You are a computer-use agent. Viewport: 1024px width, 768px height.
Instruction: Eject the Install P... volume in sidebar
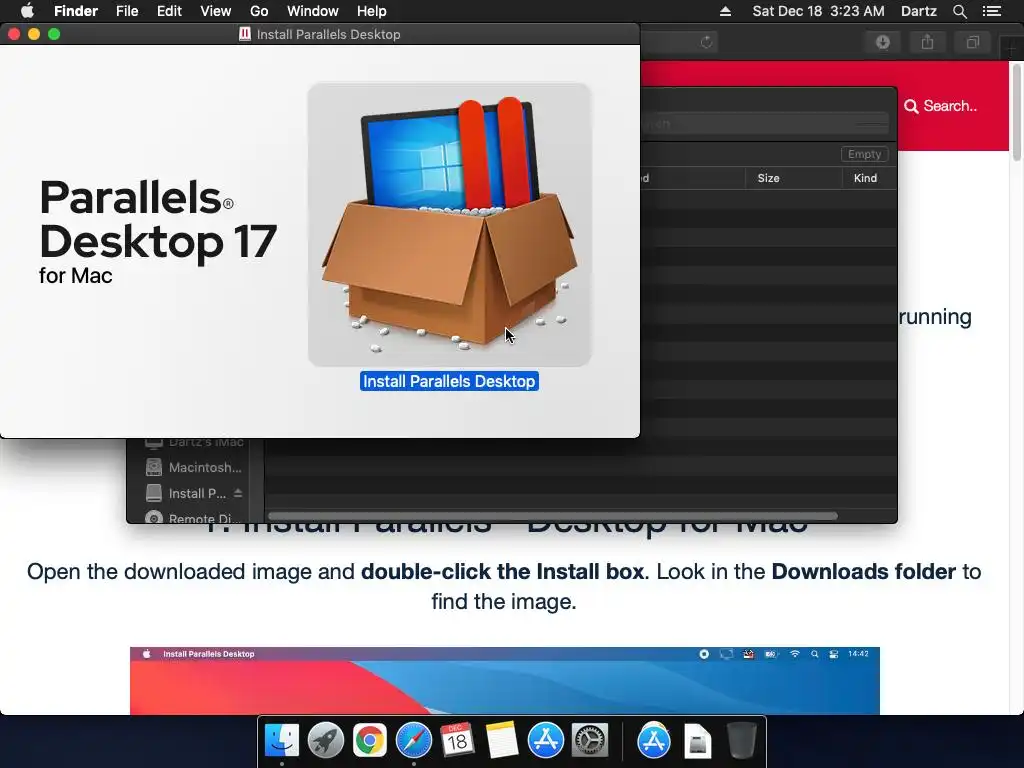tap(238, 493)
